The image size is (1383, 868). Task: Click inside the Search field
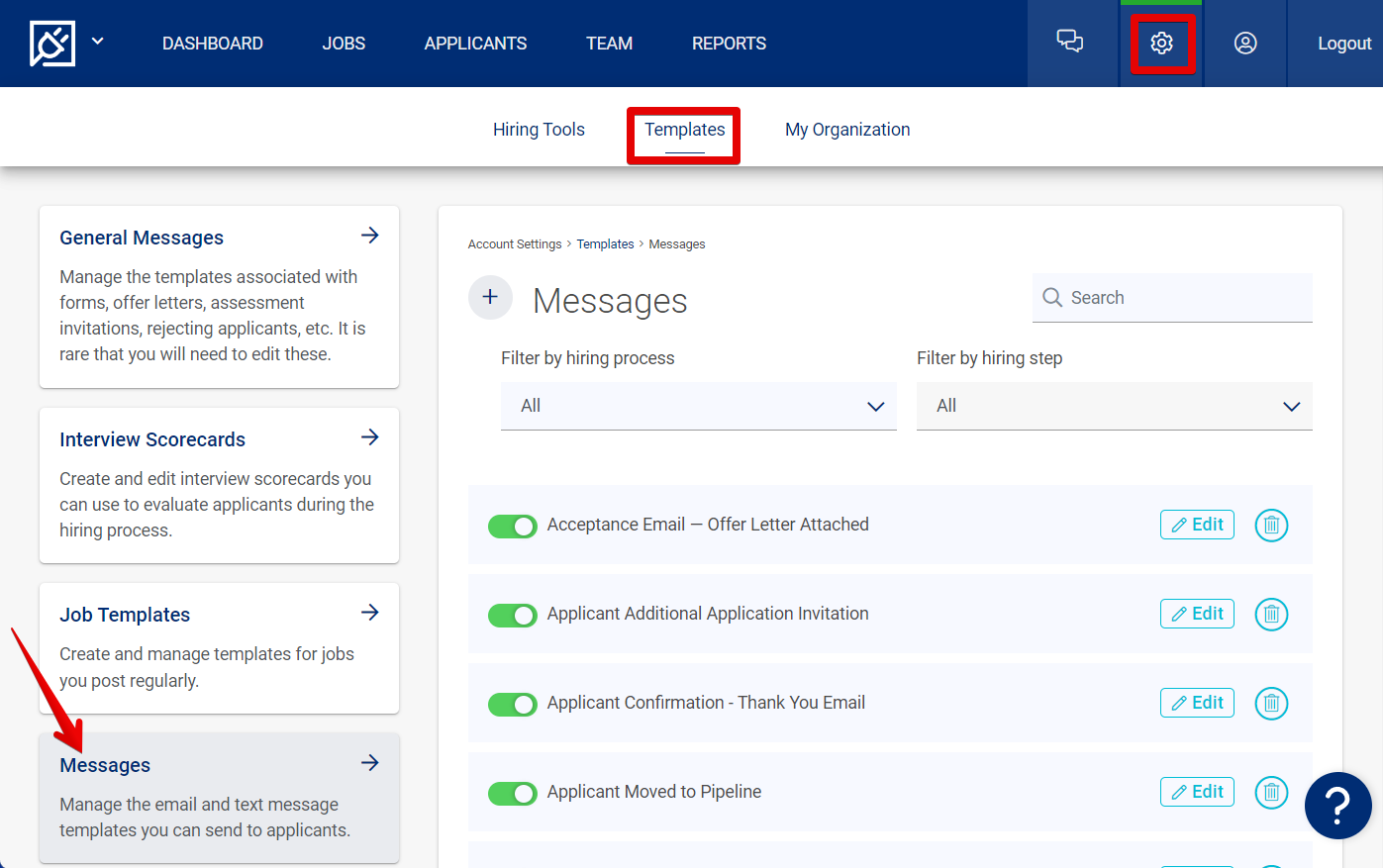pos(1172,297)
